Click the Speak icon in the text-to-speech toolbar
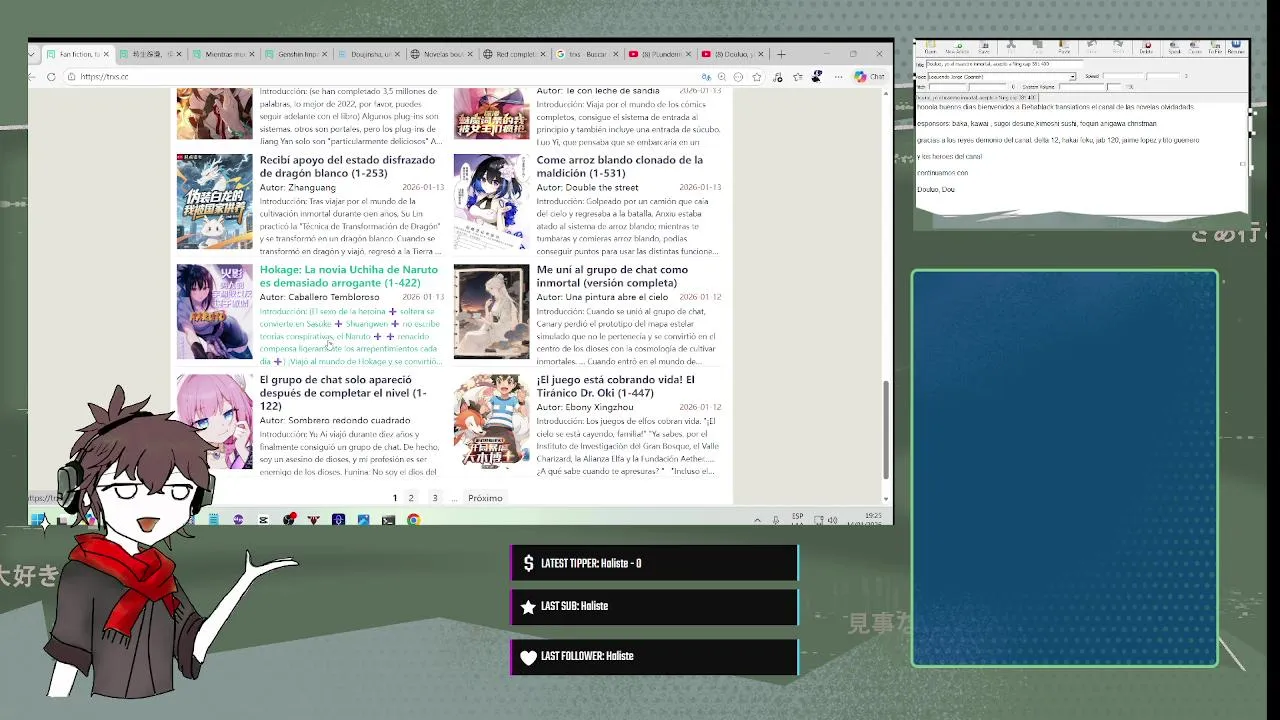1280x720 pixels. pos(1174,48)
